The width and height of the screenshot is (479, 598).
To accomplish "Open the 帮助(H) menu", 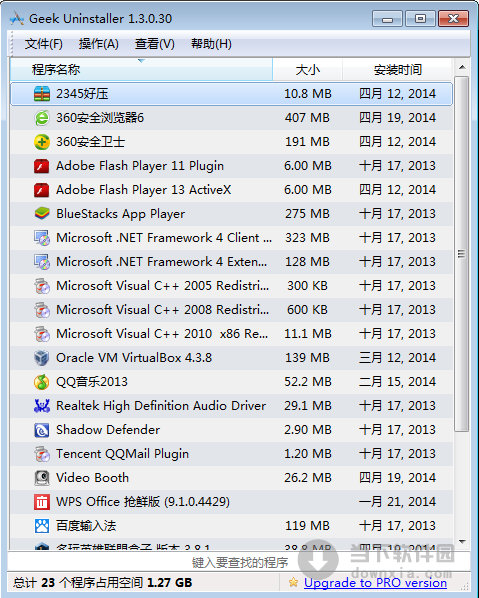I will [x=211, y=44].
